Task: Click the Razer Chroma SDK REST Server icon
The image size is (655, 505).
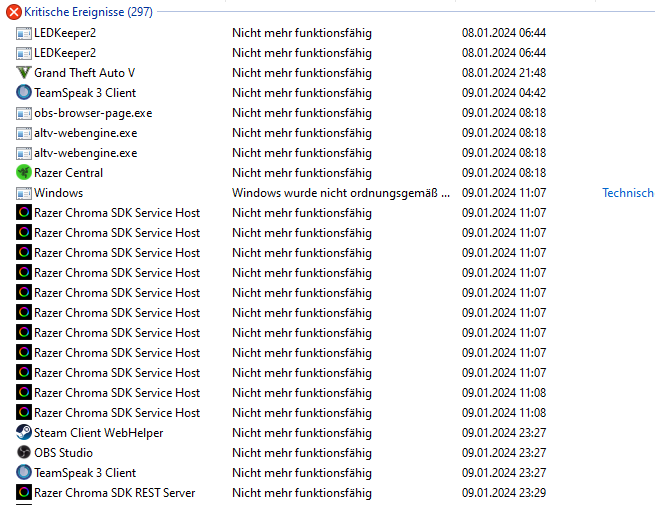Action: tap(24, 492)
